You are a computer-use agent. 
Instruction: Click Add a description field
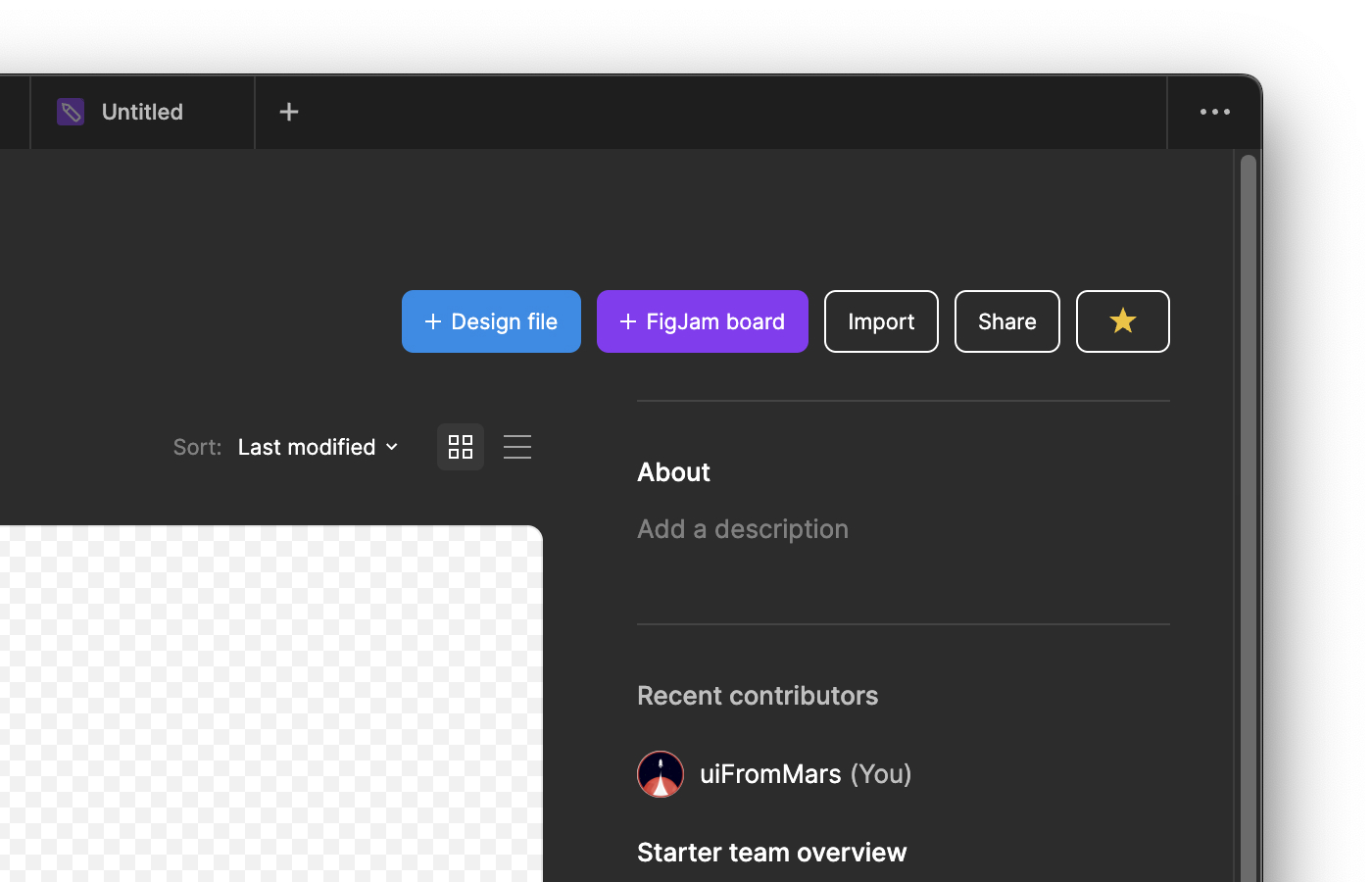743,529
